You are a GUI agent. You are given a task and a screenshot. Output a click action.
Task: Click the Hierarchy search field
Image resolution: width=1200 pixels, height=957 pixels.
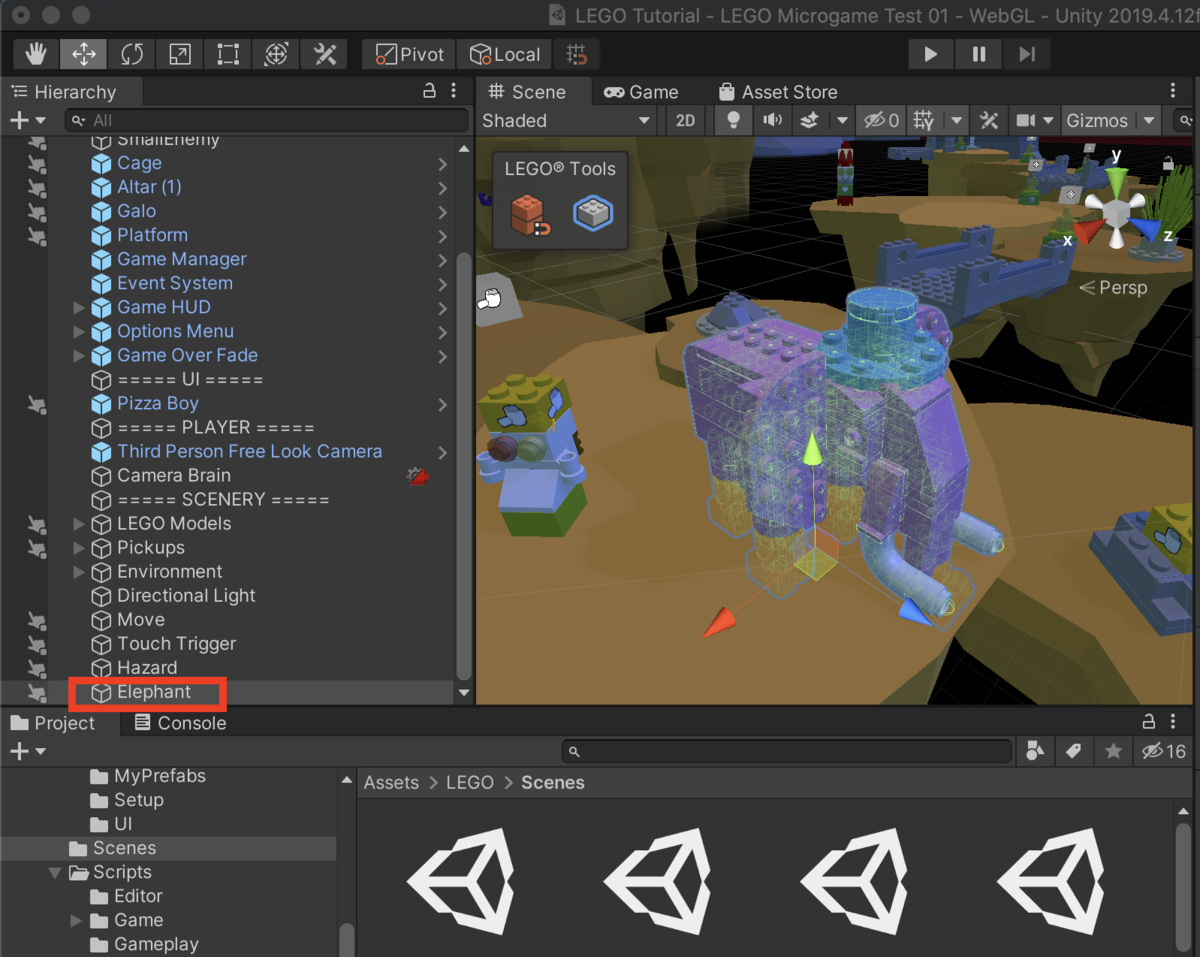tap(266, 120)
